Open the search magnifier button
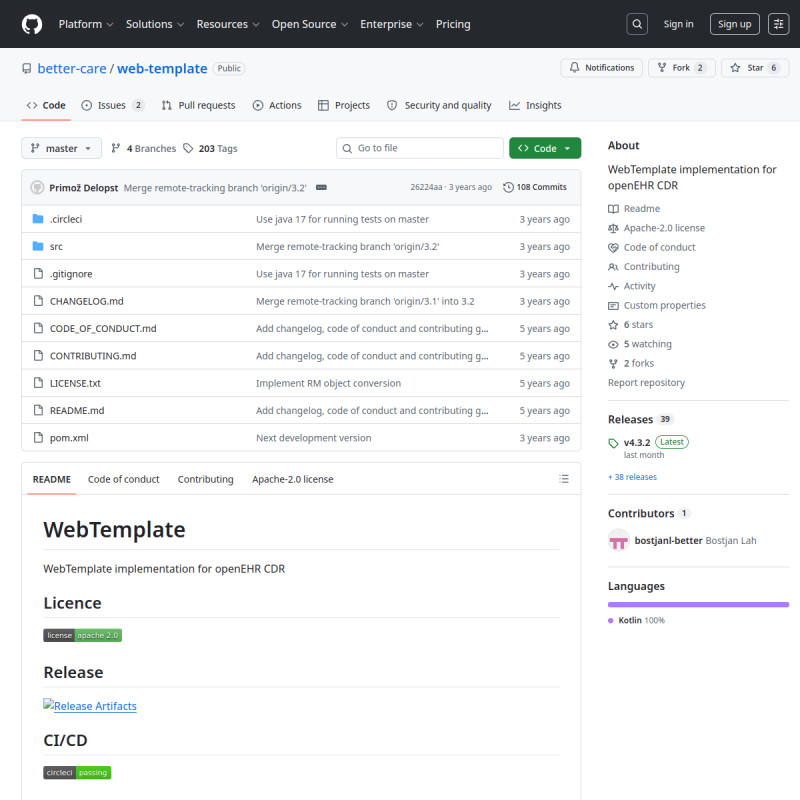This screenshot has width=800, height=800. coord(637,24)
